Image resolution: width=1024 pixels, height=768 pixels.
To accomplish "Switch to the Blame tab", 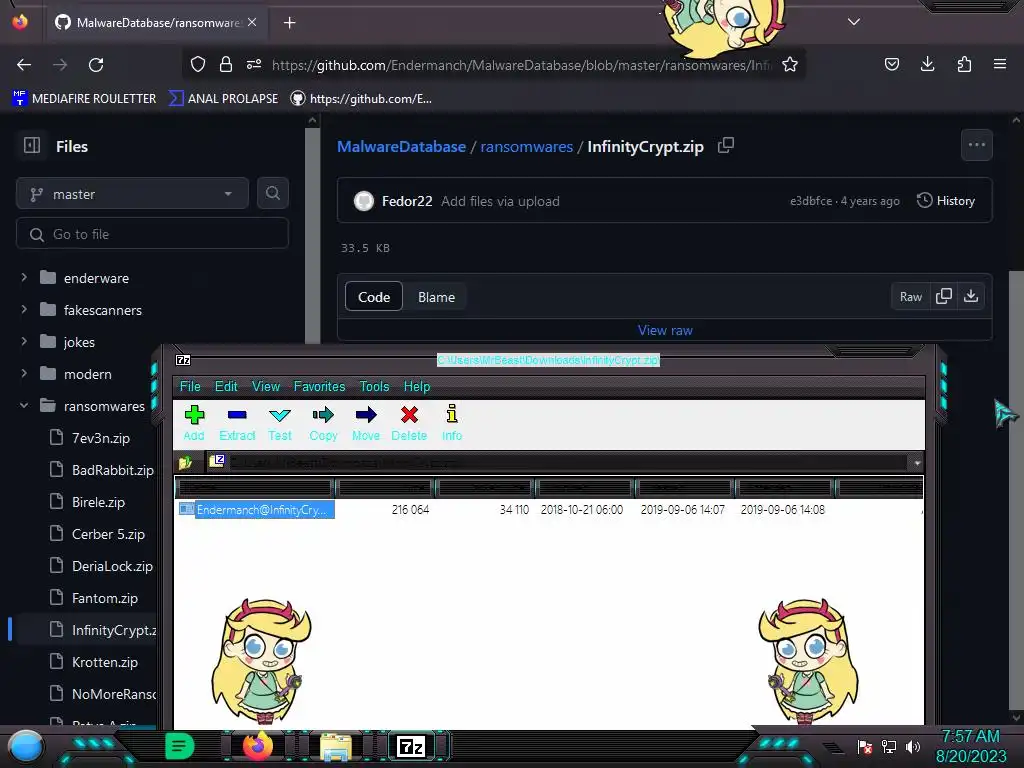I will tap(436, 297).
